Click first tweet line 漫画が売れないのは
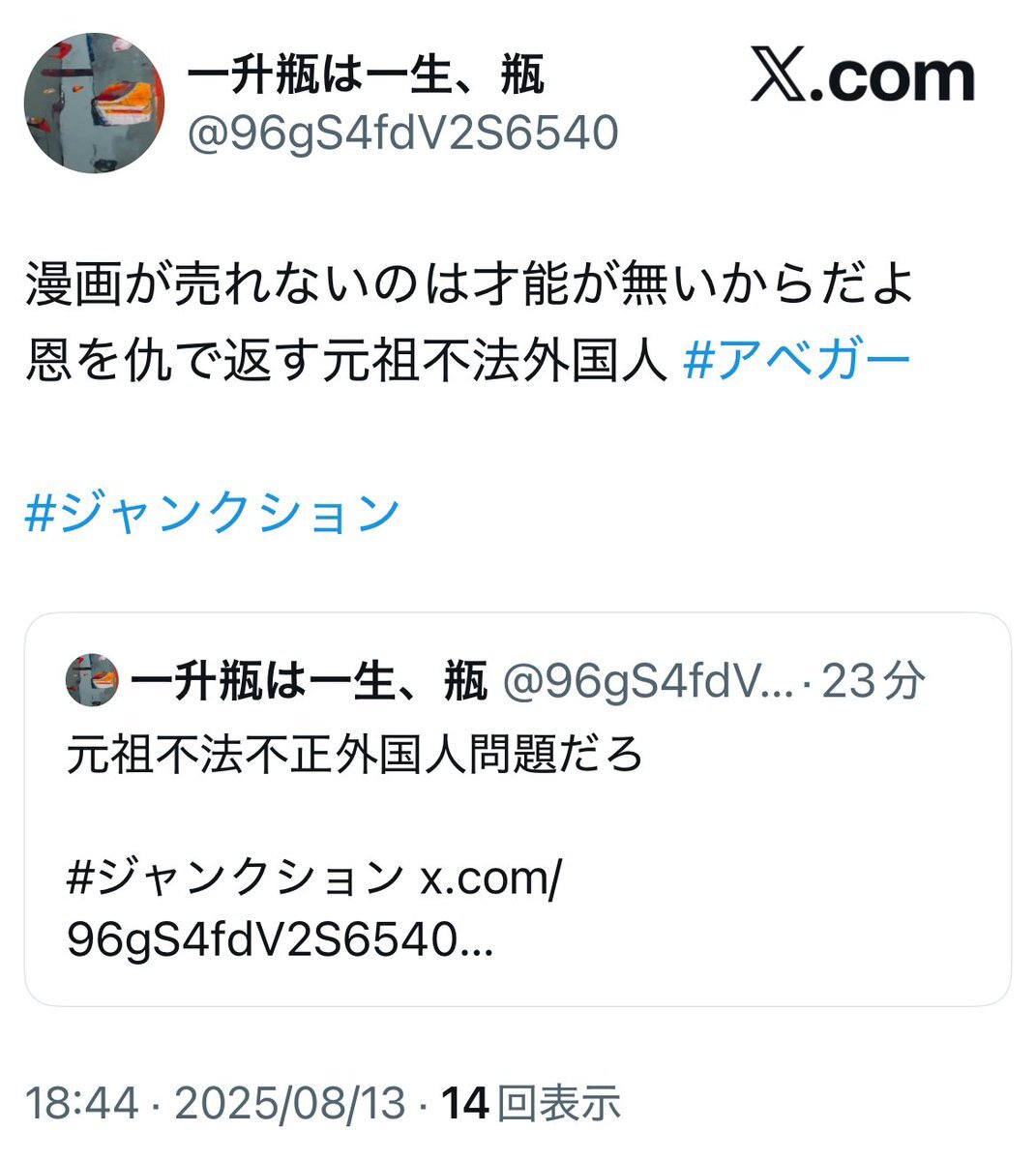 (469, 285)
